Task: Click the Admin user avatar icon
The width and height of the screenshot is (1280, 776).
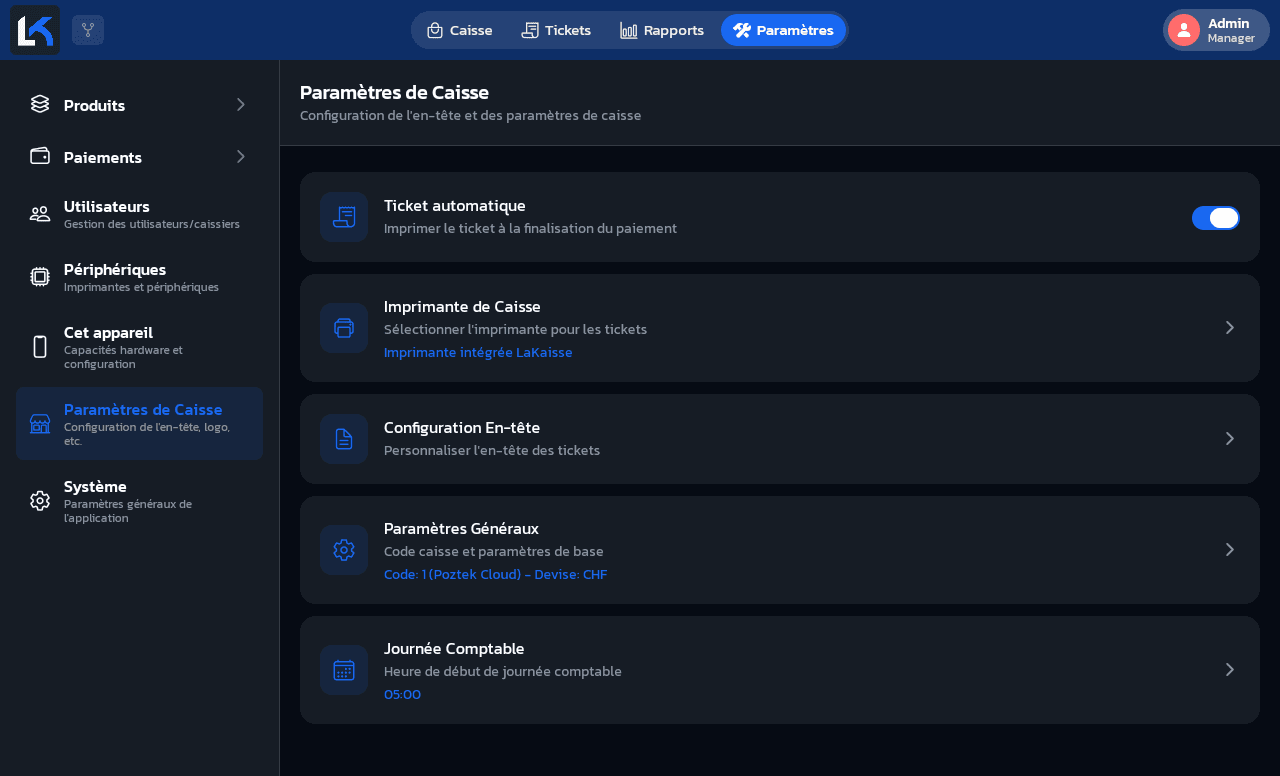Action: 1184,30
